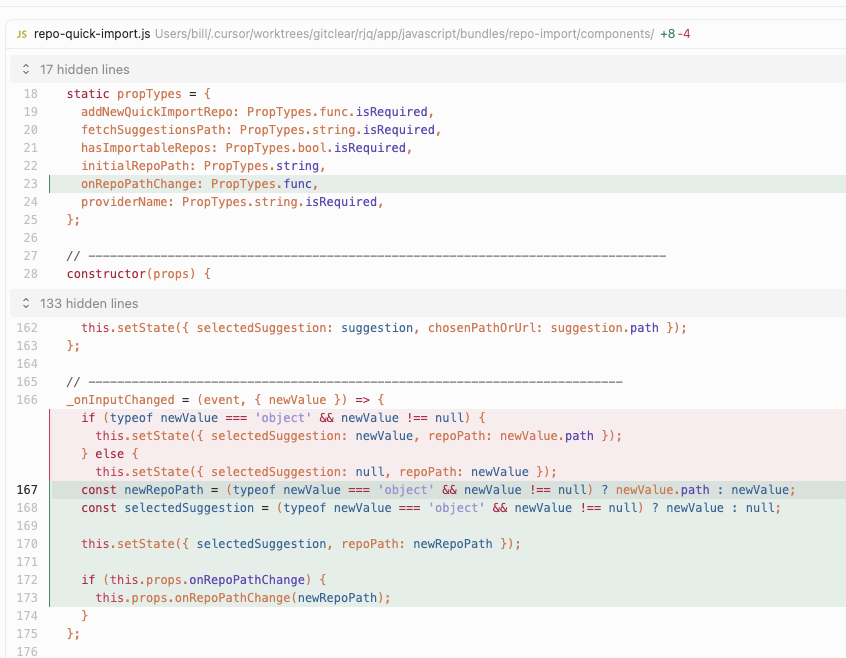The height and width of the screenshot is (658, 846).
Task: Click the +8 additions count
Action: click(668, 34)
